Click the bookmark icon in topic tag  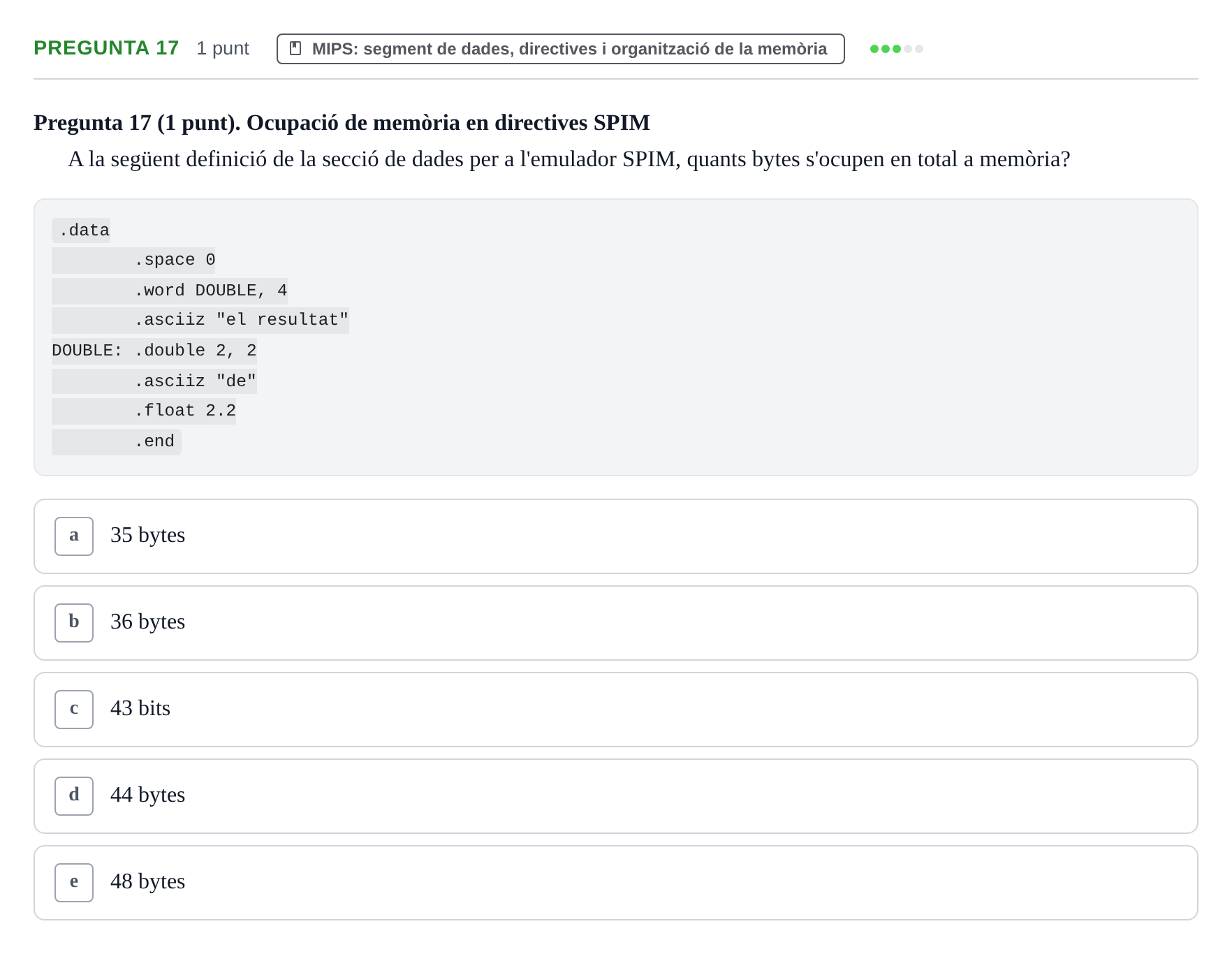(x=295, y=49)
